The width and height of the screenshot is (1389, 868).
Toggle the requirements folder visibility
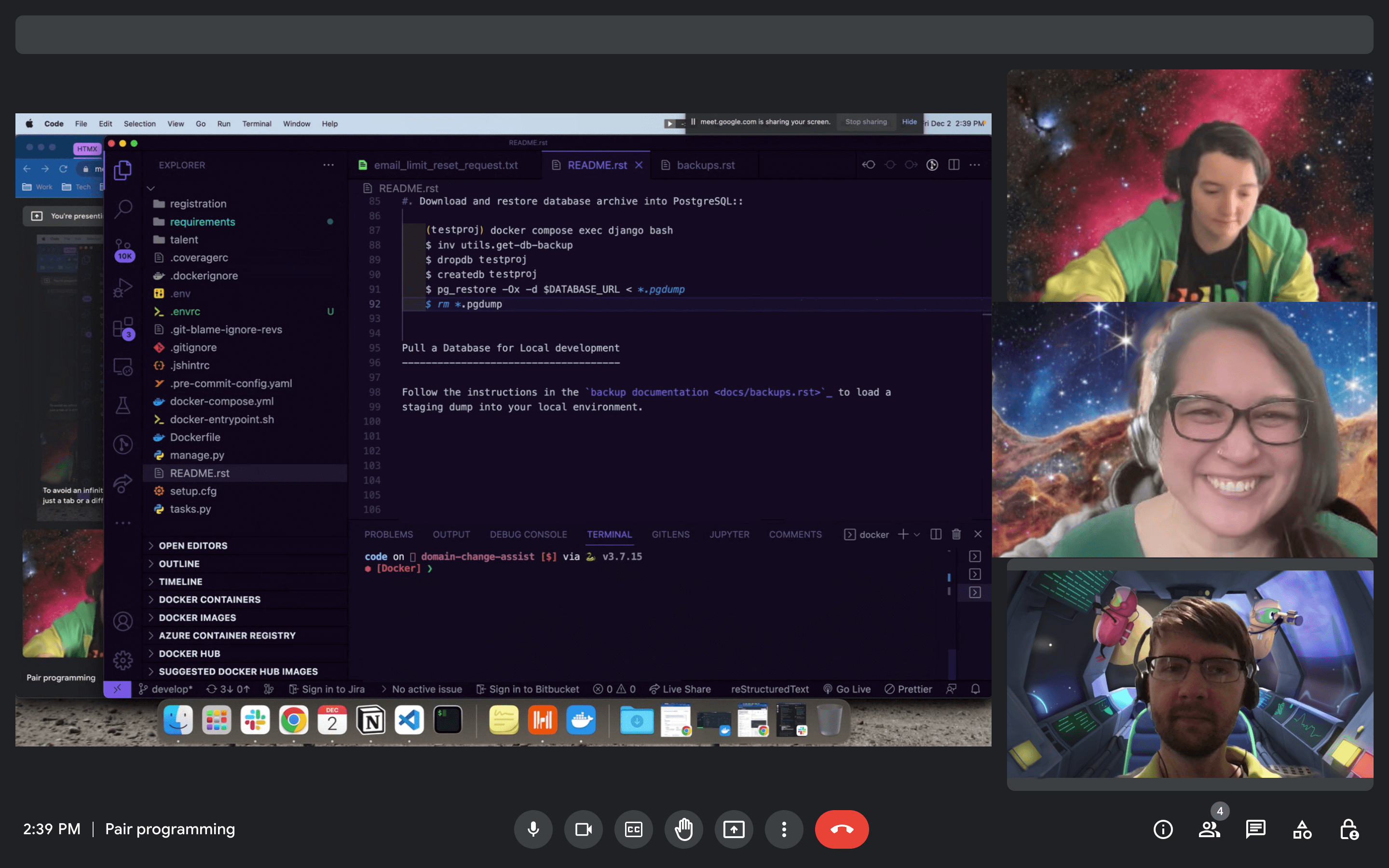202,221
